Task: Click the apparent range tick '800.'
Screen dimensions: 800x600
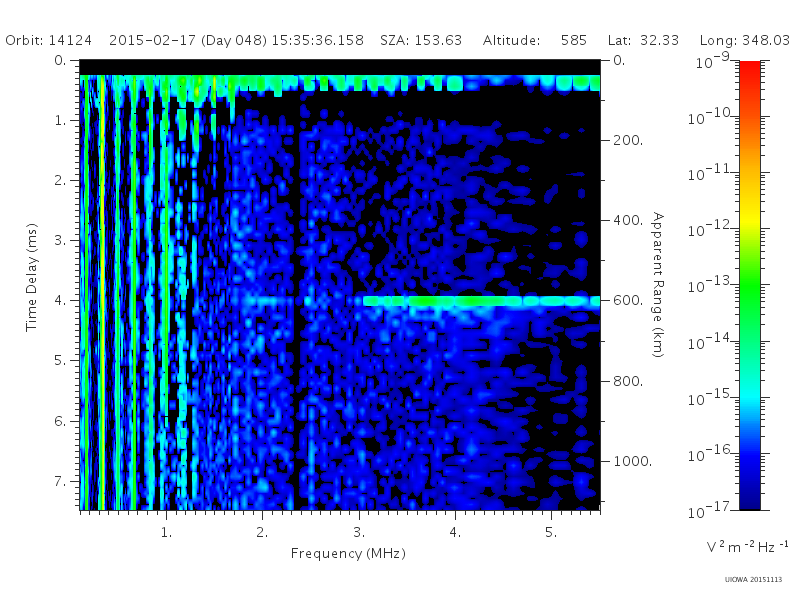Action: click(628, 381)
